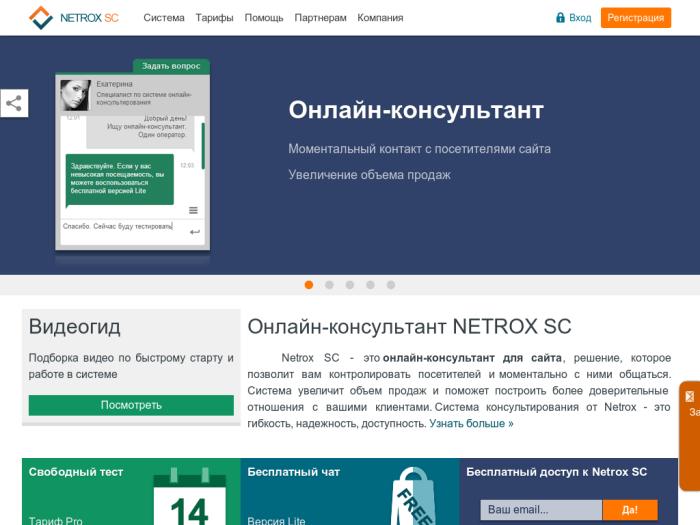Open the Компания menu item
The height and width of the screenshot is (525, 700).
point(380,18)
